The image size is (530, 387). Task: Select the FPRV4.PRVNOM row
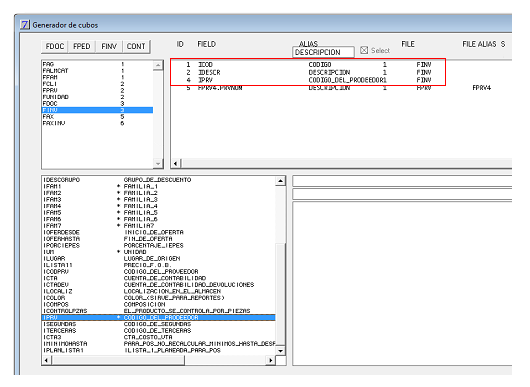pos(341,88)
